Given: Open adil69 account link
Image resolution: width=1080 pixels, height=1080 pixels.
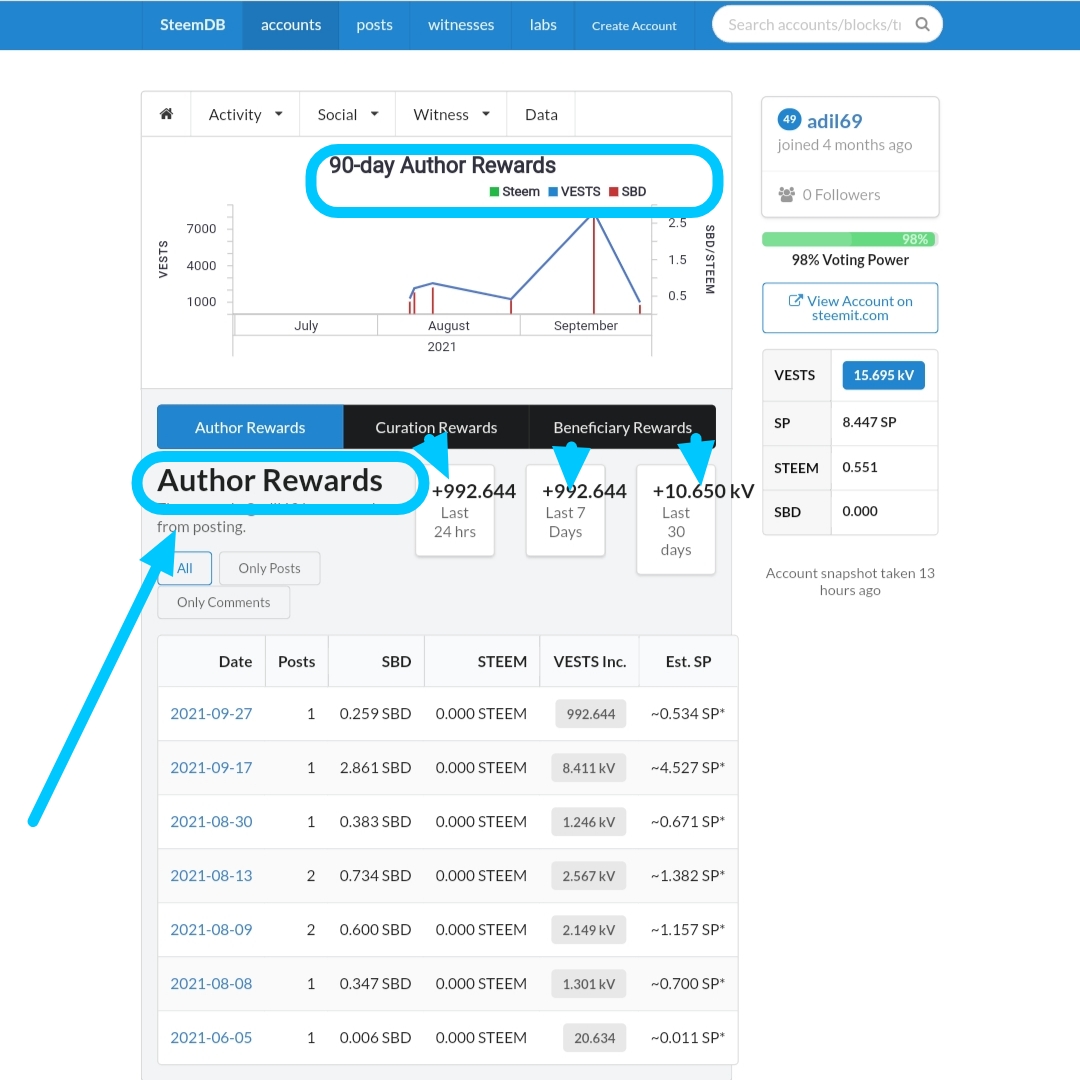Looking at the screenshot, I should coord(834,121).
